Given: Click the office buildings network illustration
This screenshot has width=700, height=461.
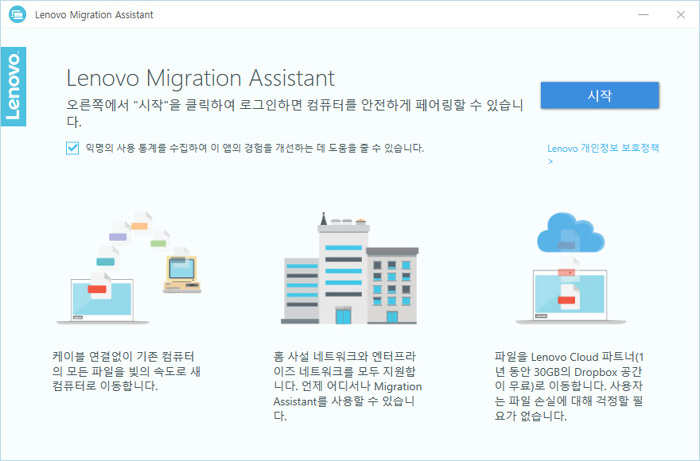Looking at the screenshot, I should 350,268.
